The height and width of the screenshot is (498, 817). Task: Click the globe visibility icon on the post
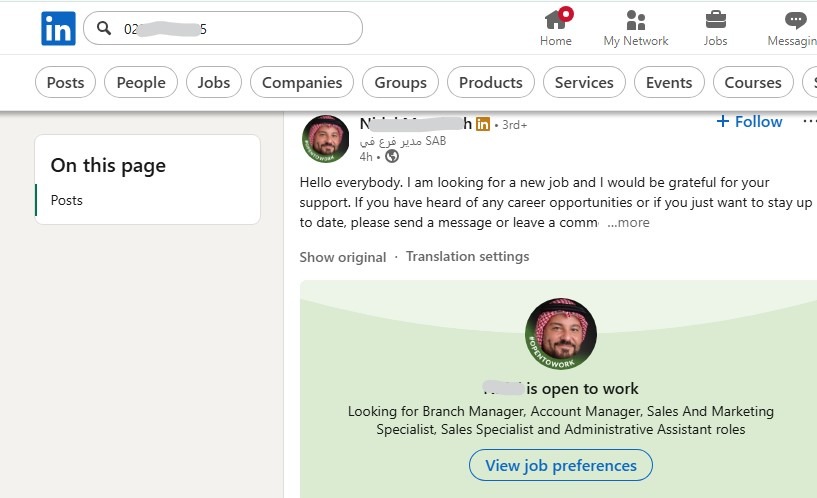pos(391,156)
